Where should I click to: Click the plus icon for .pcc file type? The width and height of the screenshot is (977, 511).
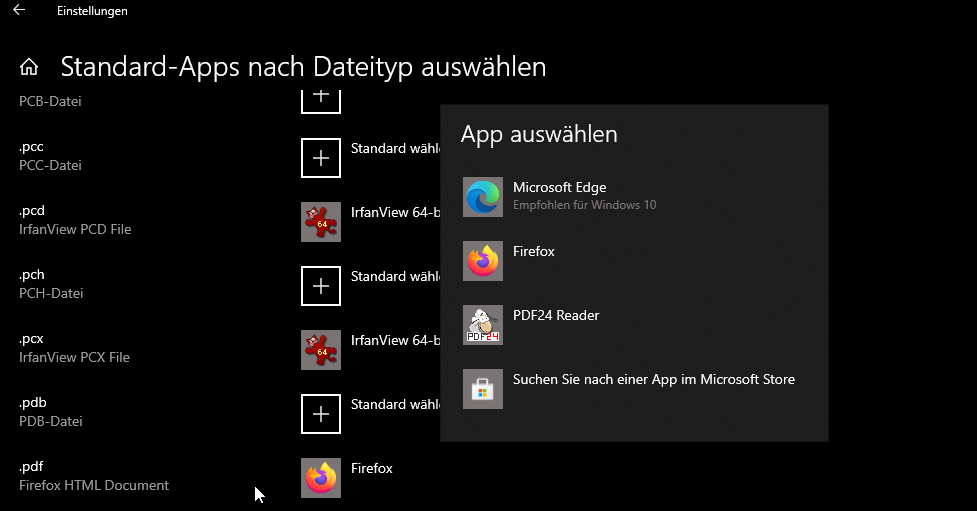[321, 158]
